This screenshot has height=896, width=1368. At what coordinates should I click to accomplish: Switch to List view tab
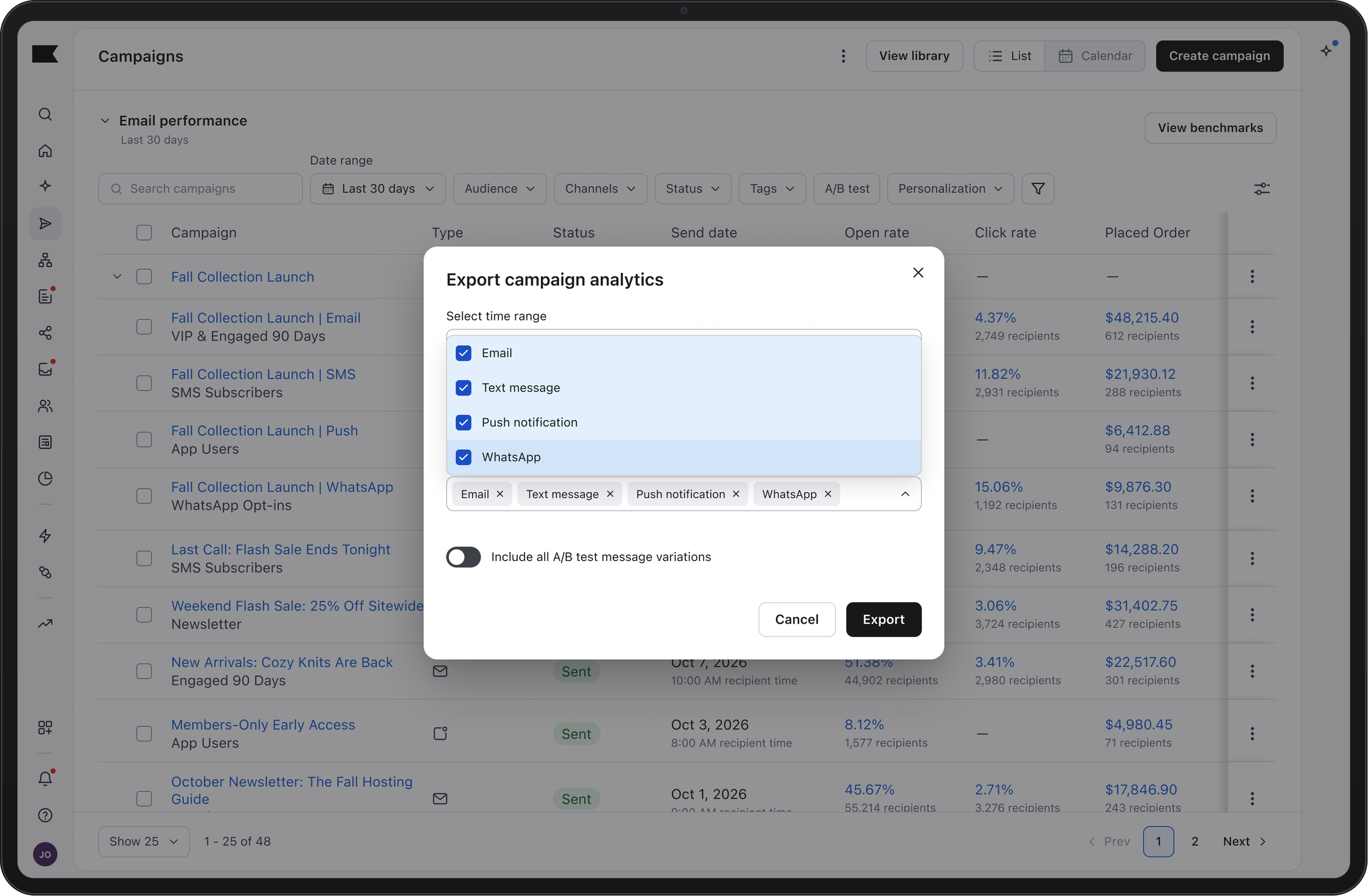1009,56
